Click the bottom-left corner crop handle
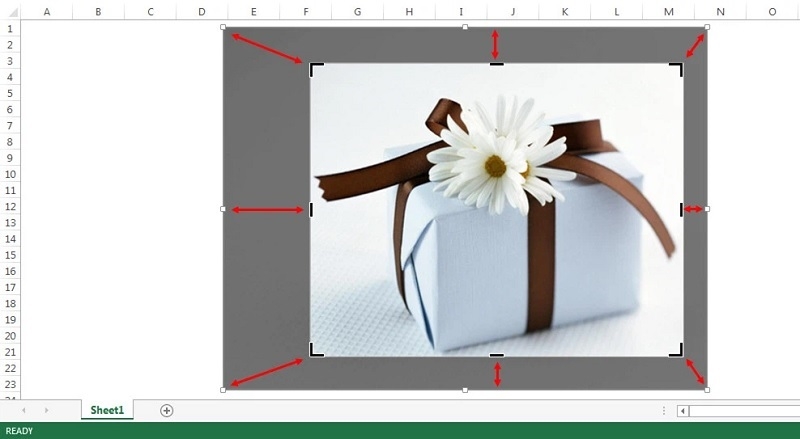 [x=315, y=350]
